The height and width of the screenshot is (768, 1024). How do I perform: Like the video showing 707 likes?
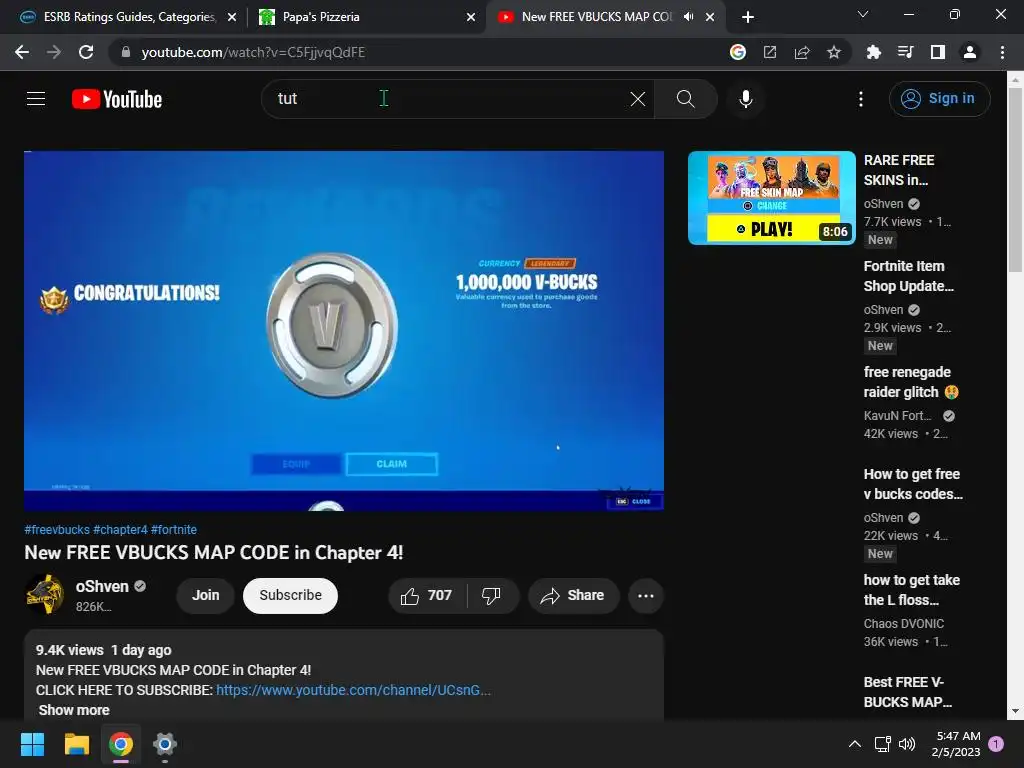[427, 596]
